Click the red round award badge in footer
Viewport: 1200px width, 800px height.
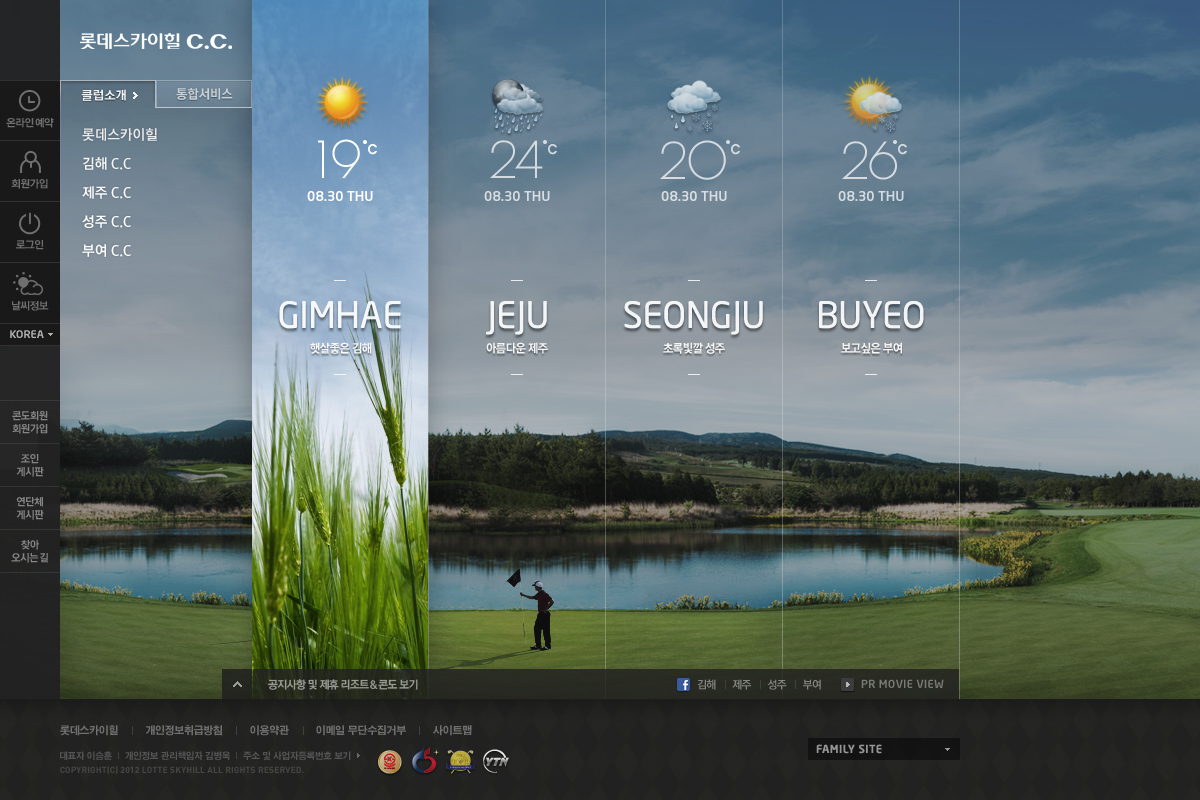[390, 761]
